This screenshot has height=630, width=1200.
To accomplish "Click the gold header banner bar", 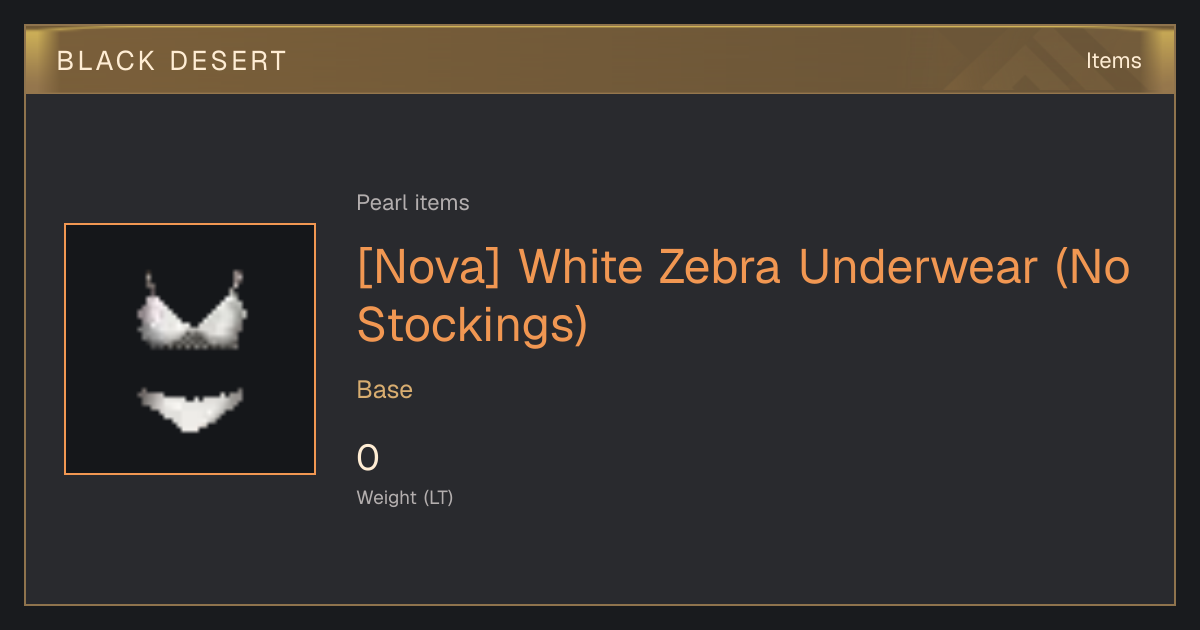I will [x=600, y=60].
